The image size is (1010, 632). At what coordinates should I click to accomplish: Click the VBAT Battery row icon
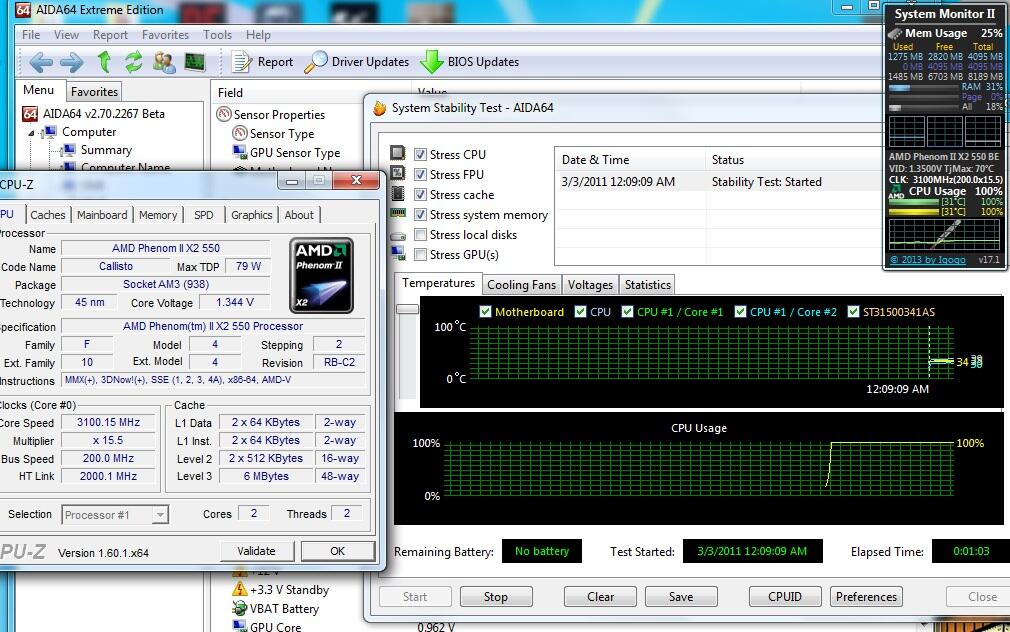tap(240, 608)
